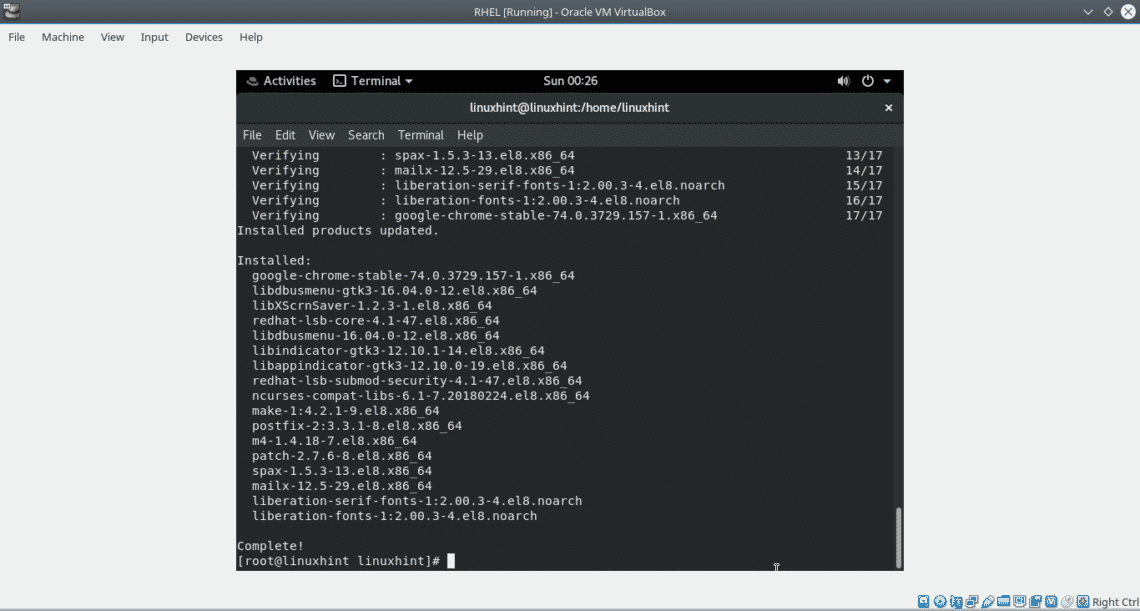Click installed google-chrome-stable-74.0.3729.157-1.x86_64 entry
The width and height of the screenshot is (1140, 611).
[414, 276]
